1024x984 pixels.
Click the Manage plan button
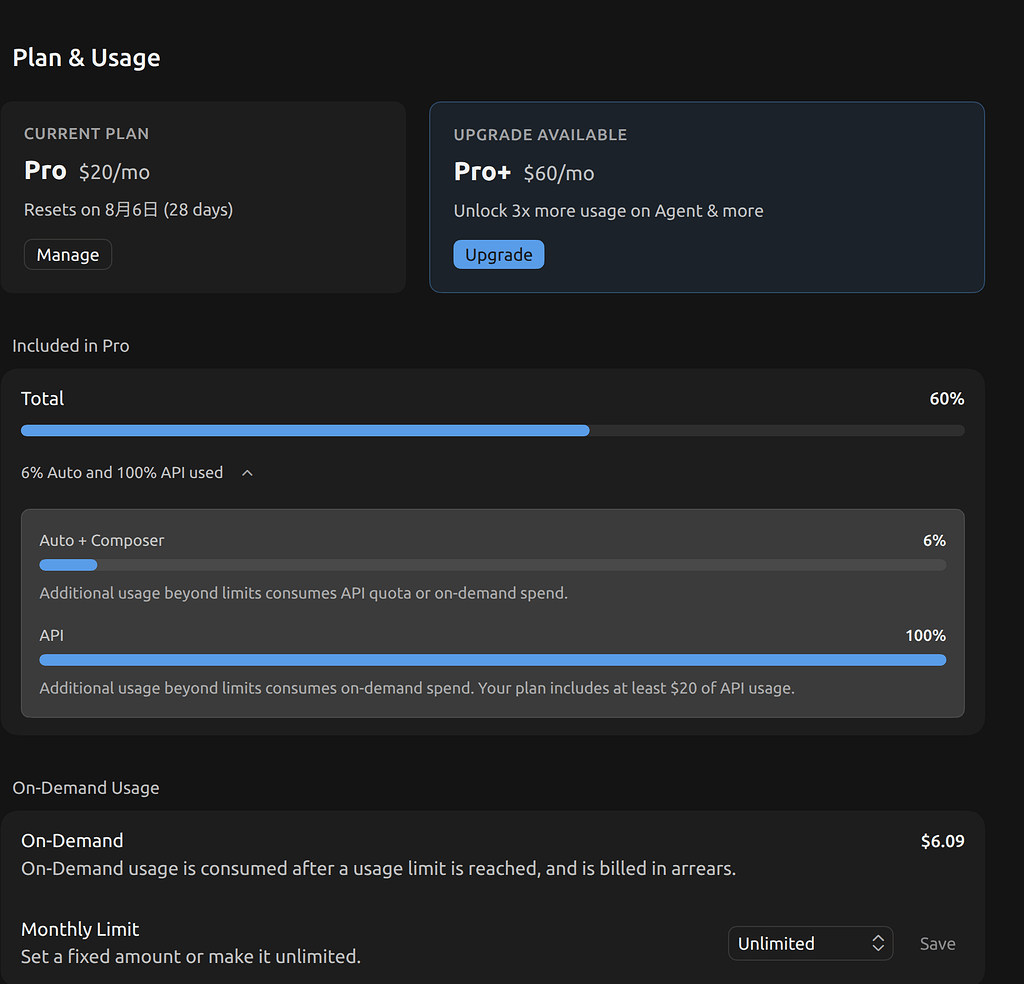pyautogui.click(x=68, y=255)
